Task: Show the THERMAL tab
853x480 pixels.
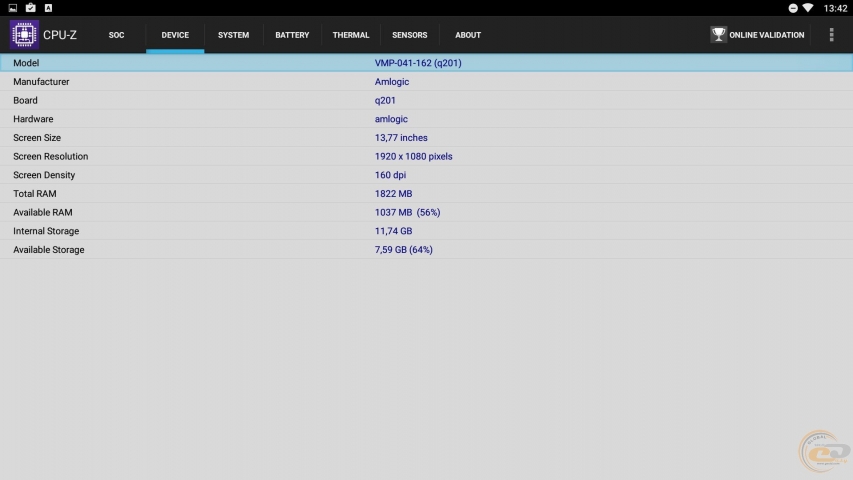Action: [x=351, y=35]
